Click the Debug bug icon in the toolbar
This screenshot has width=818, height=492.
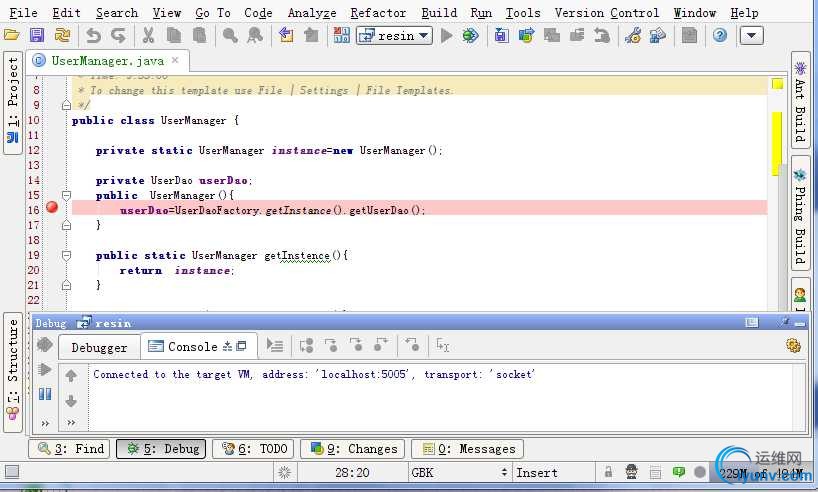[470, 35]
